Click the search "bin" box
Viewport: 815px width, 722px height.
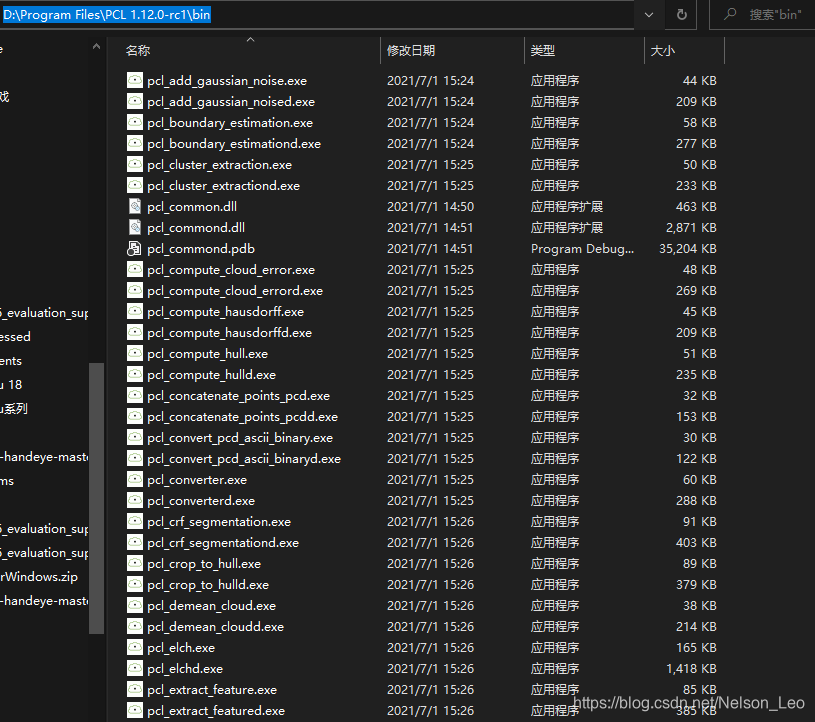pyautogui.click(x=763, y=15)
